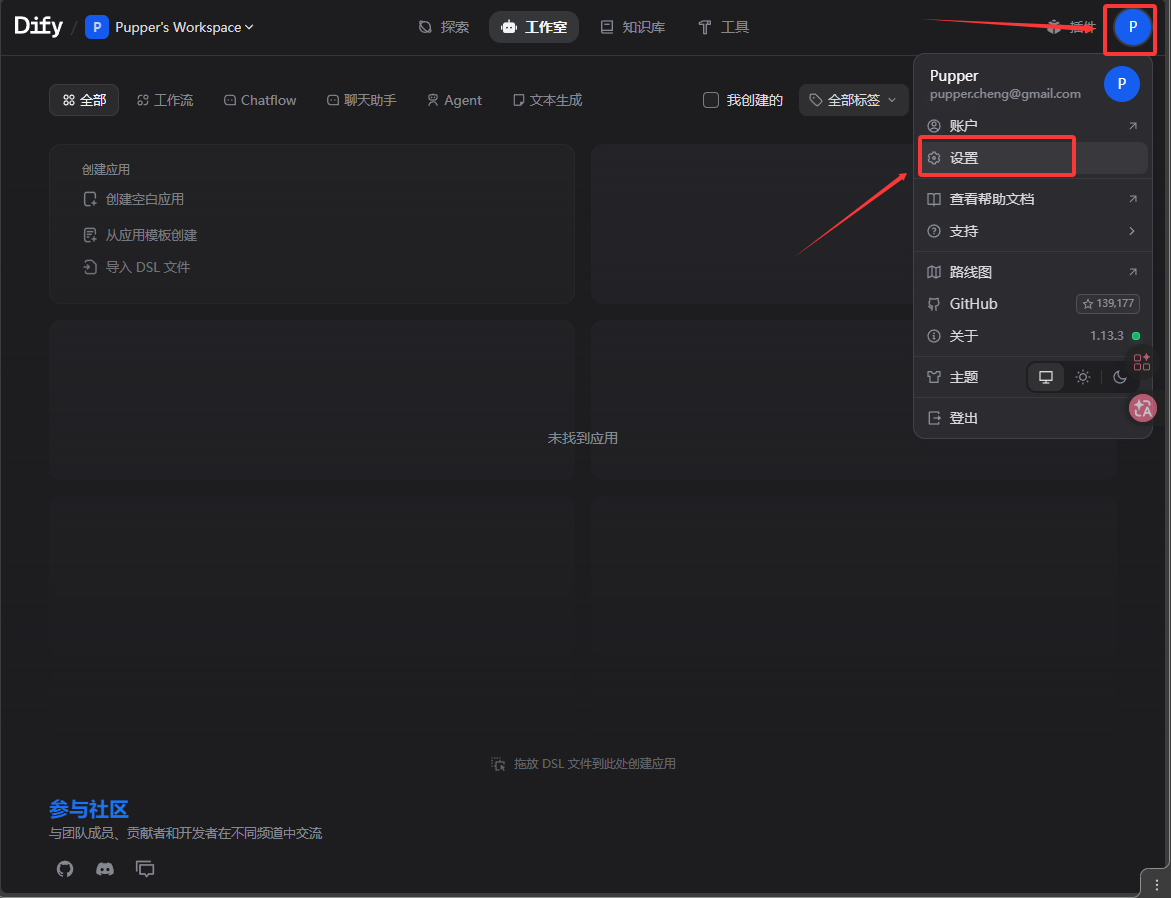The width and height of the screenshot is (1171, 898).
Task: Click 导入 DSL 文件
Action: point(147,267)
